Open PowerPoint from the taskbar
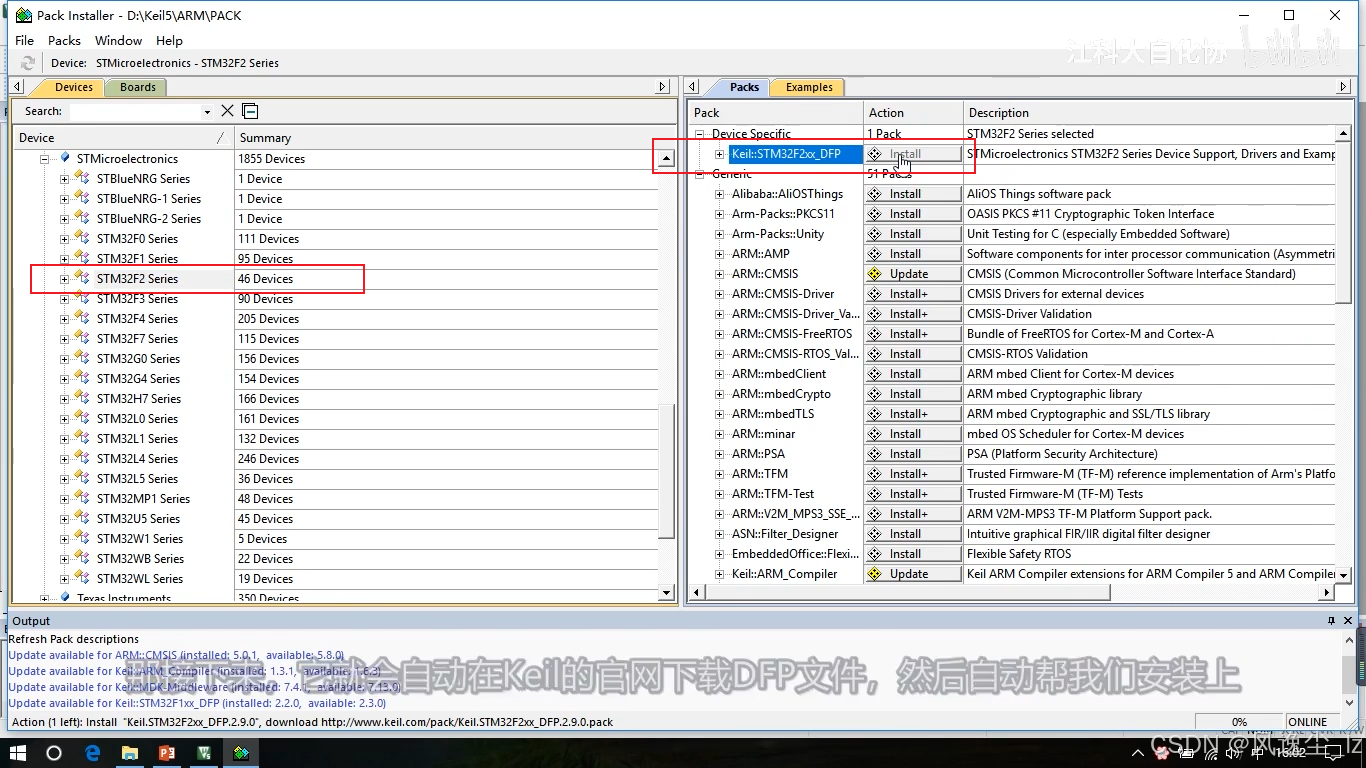Viewport: 1366px width, 768px height. [x=167, y=753]
